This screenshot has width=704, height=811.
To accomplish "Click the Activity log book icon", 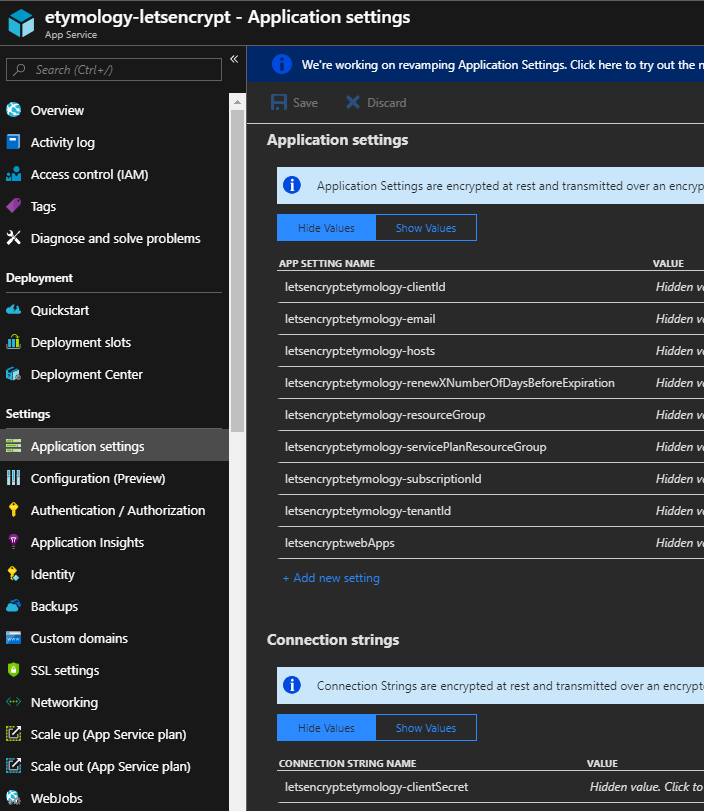I will coord(13,142).
